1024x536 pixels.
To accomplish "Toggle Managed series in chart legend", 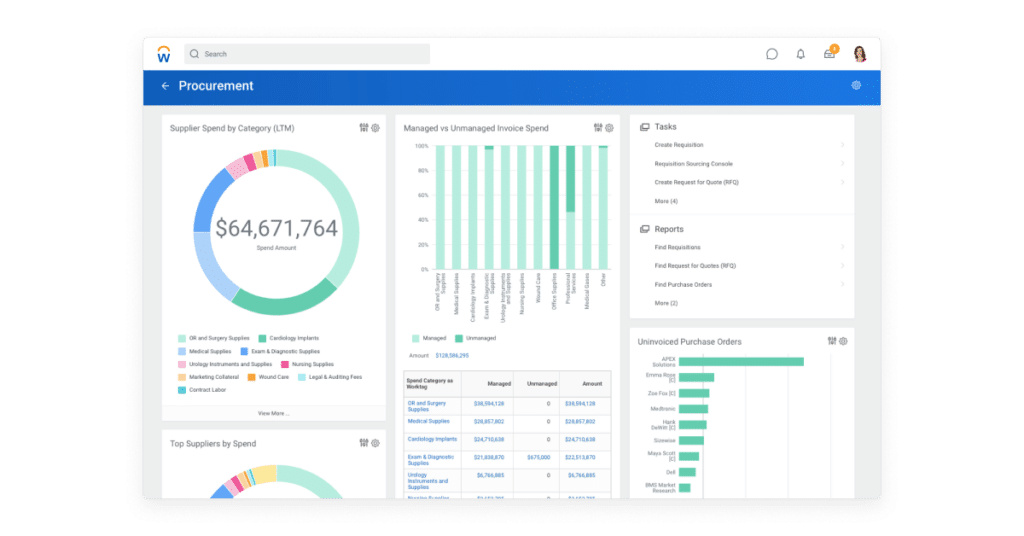I will [429, 338].
